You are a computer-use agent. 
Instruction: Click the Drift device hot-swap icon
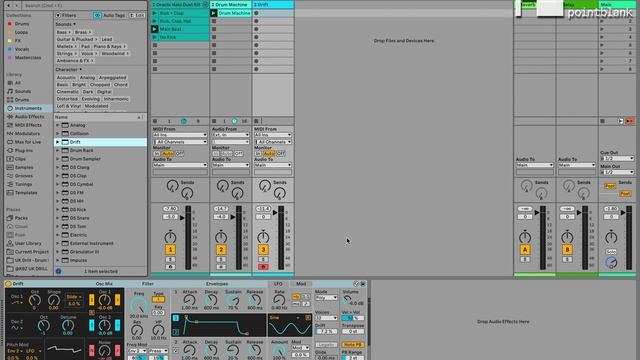(356, 284)
